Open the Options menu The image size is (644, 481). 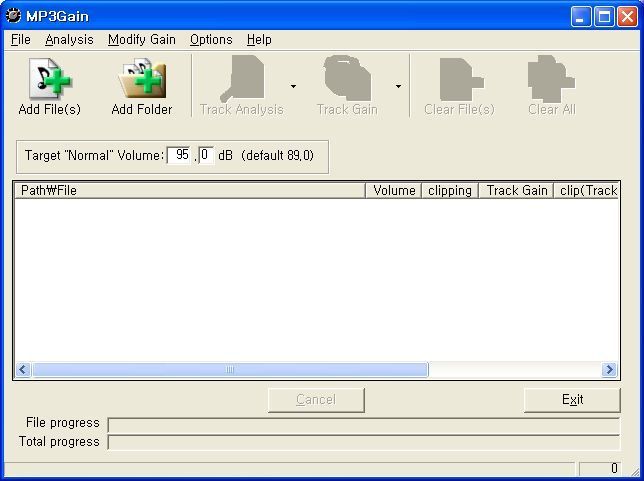pos(211,40)
